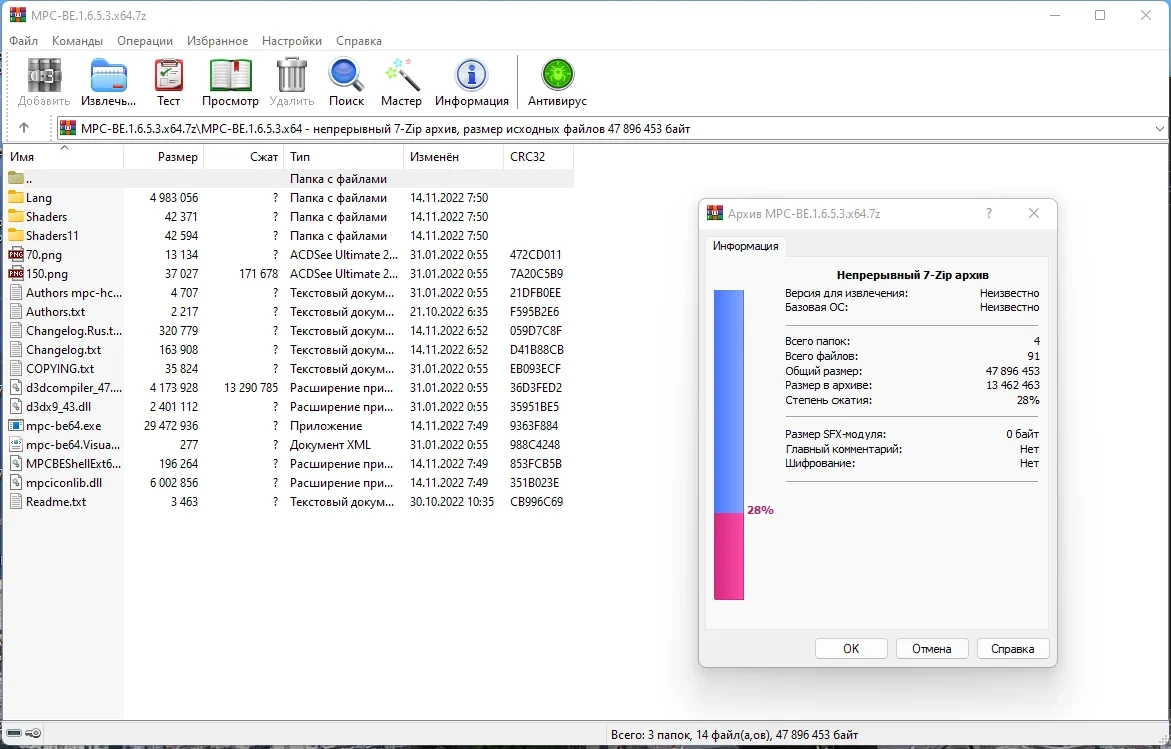Confirm the dialog with the OK button
Image resolution: width=1171 pixels, height=749 pixels.
851,648
